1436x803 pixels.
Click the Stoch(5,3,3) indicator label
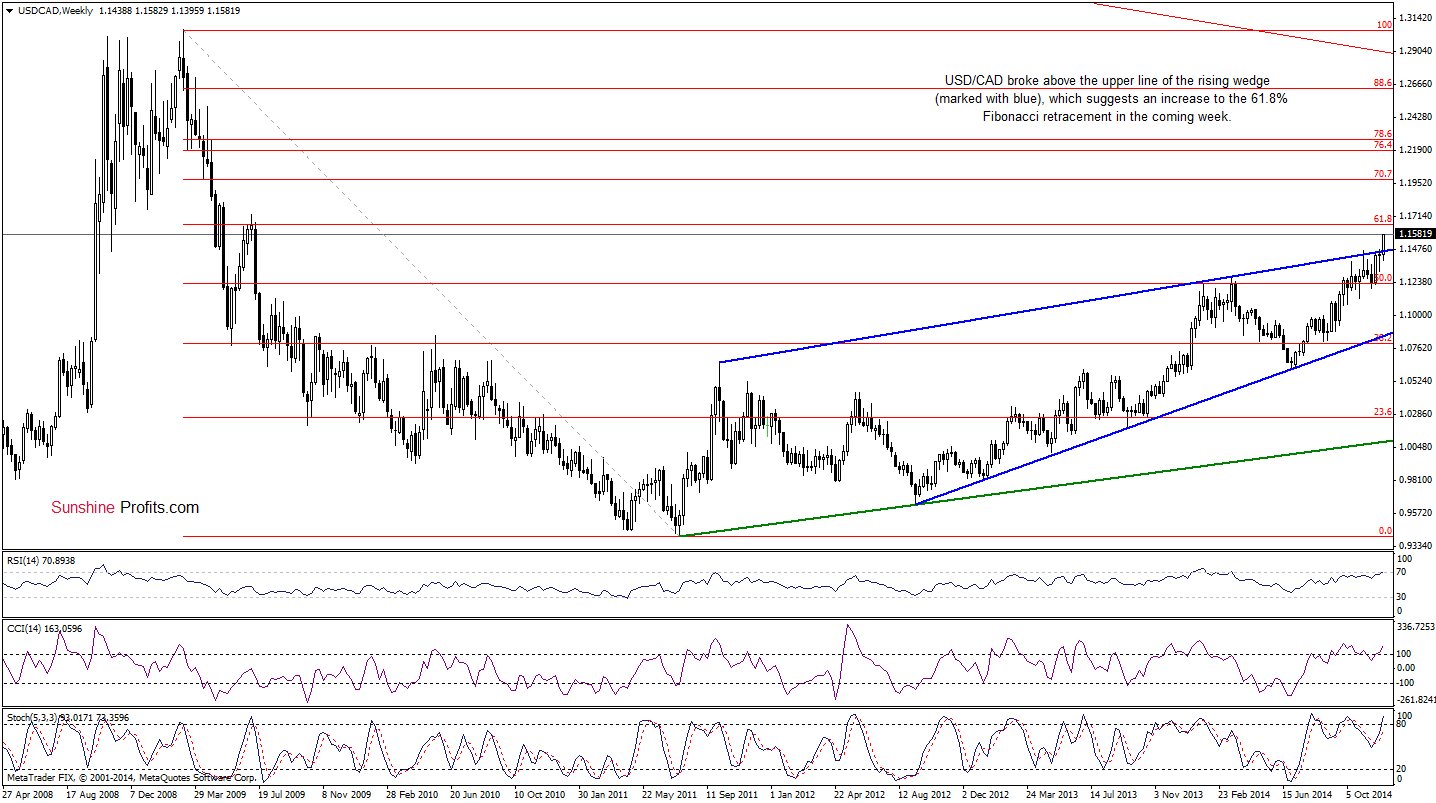[x=68, y=718]
